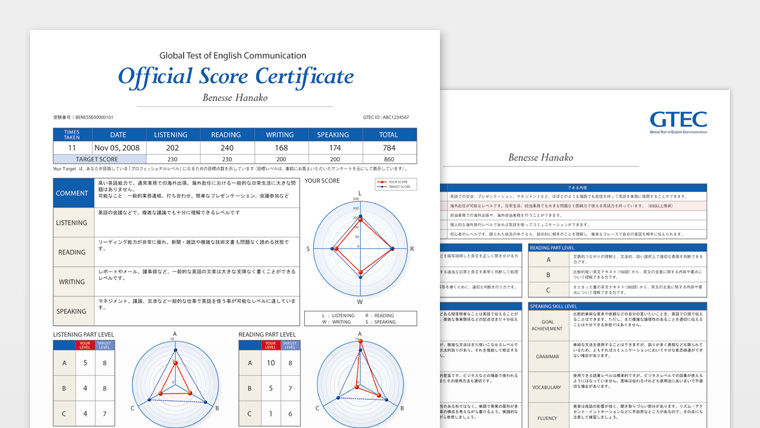Click the times taken value "11"
This screenshot has height=428, width=760.
[x=72, y=148]
